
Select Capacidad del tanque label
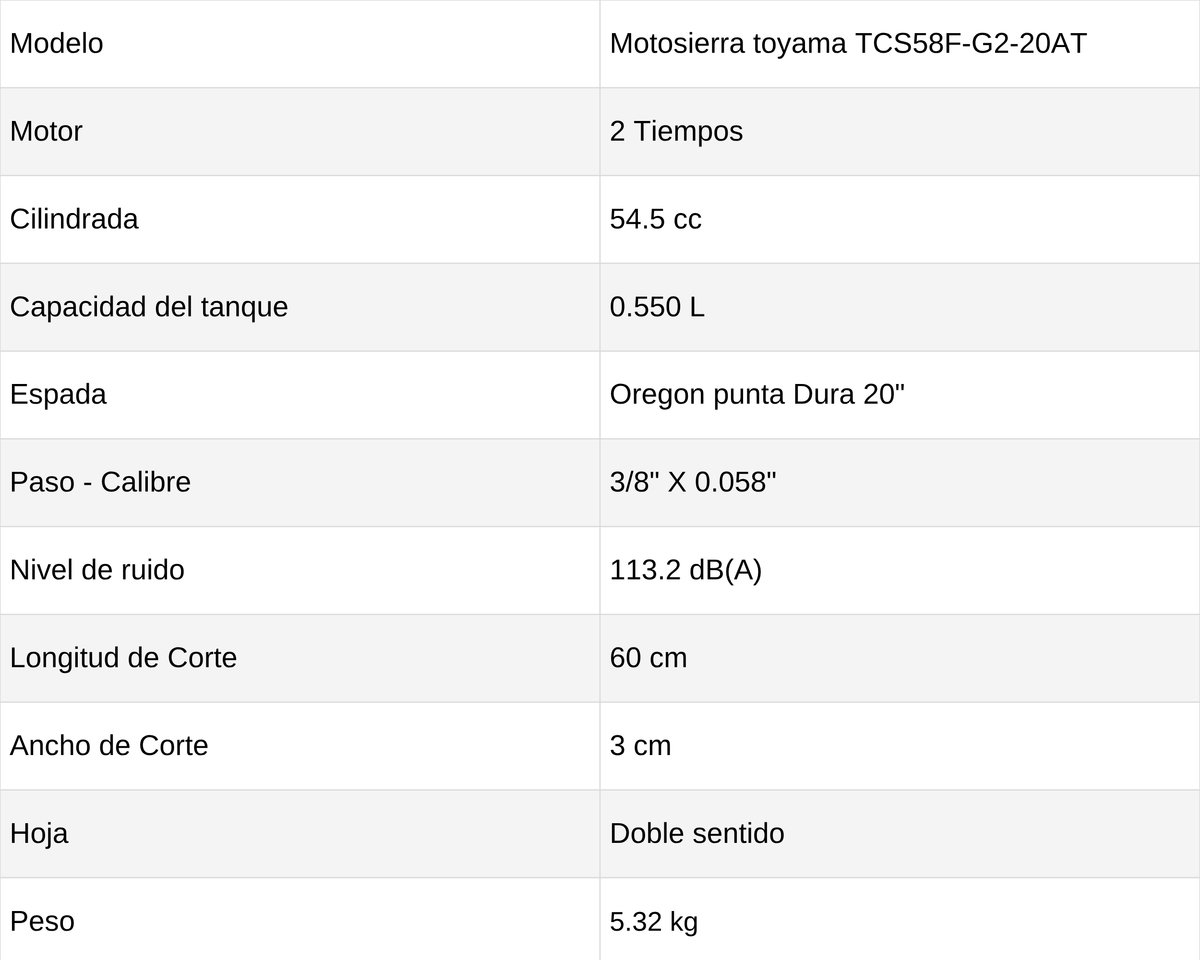pos(149,307)
